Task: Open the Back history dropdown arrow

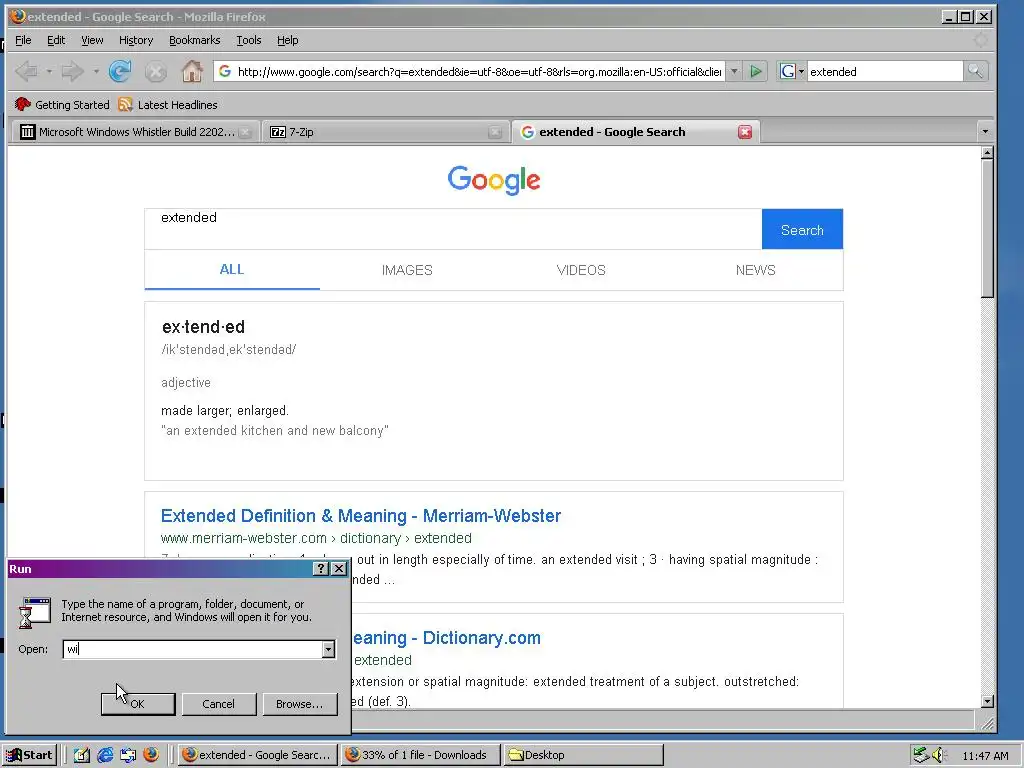Action: coord(48,71)
